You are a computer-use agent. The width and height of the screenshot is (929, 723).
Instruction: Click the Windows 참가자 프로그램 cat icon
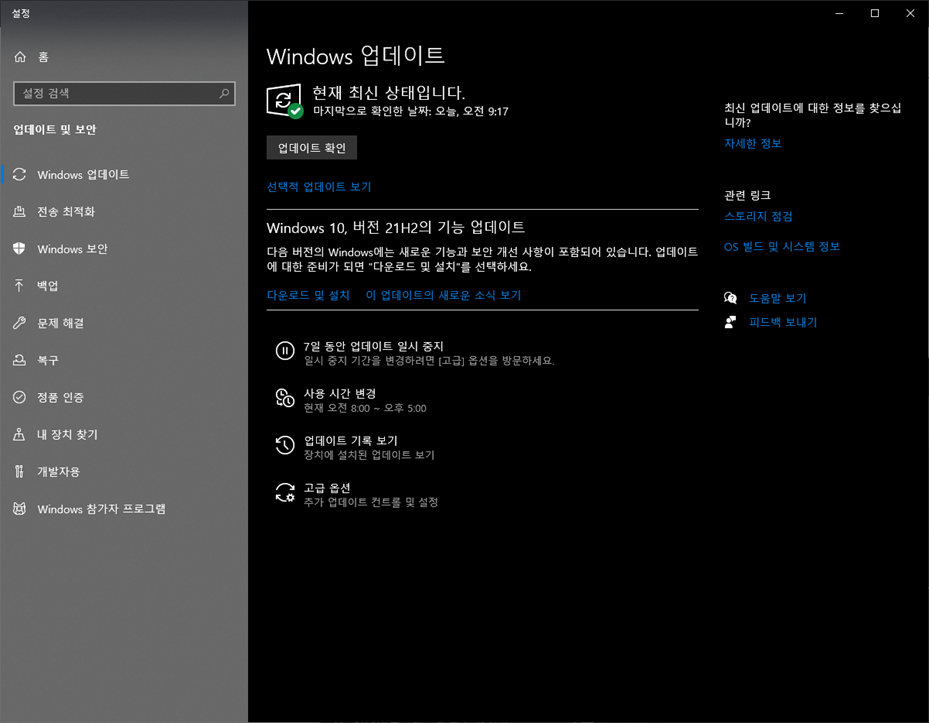(20, 508)
